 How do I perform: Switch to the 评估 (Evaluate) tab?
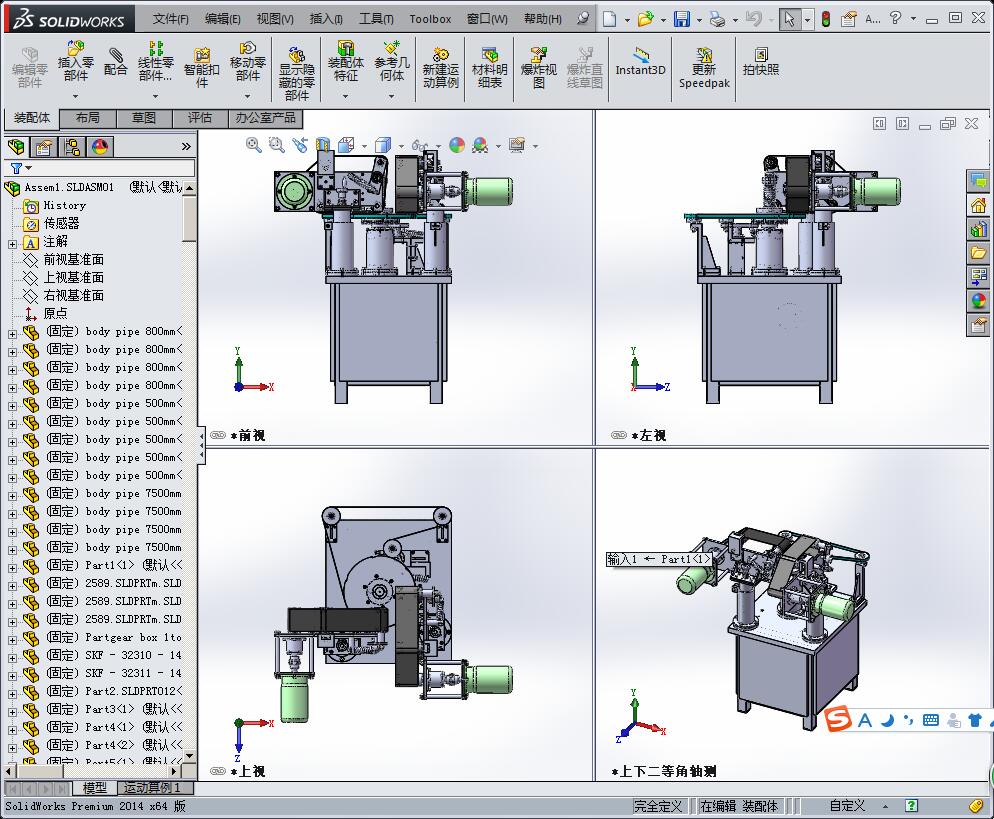[x=200, y=118]
